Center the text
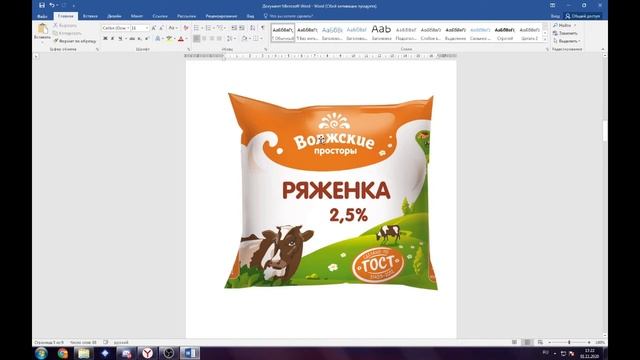This screenshot has height=360, width=640. (204, 38)
